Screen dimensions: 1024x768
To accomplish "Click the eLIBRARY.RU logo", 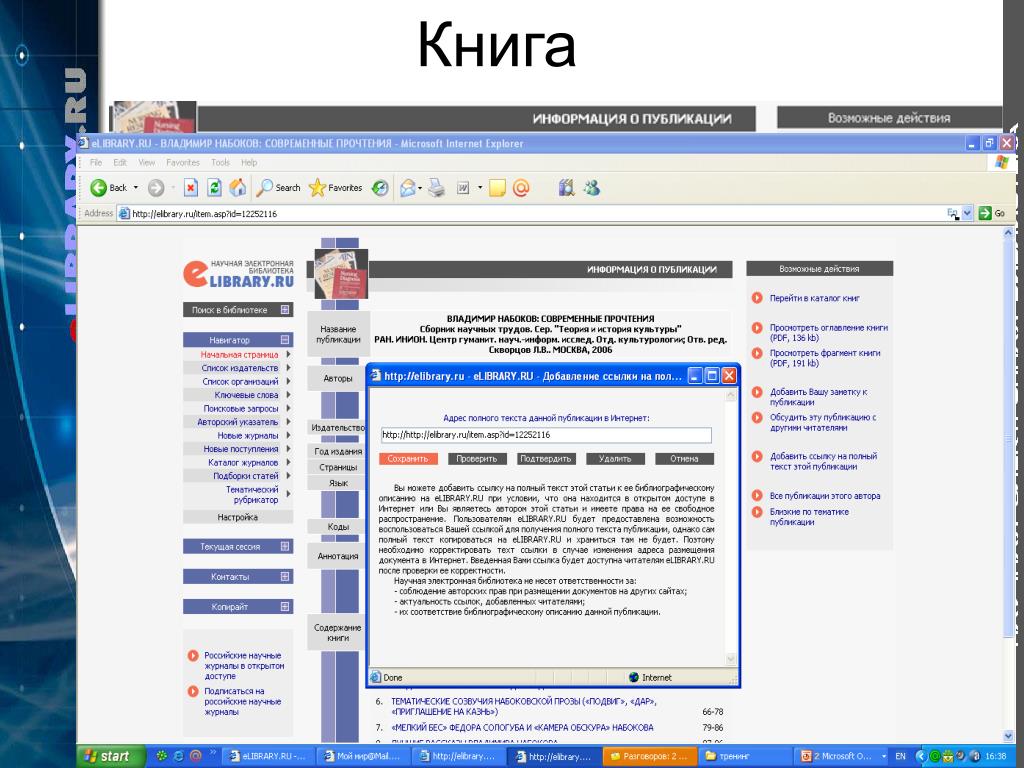I will [x=238, y=274].
